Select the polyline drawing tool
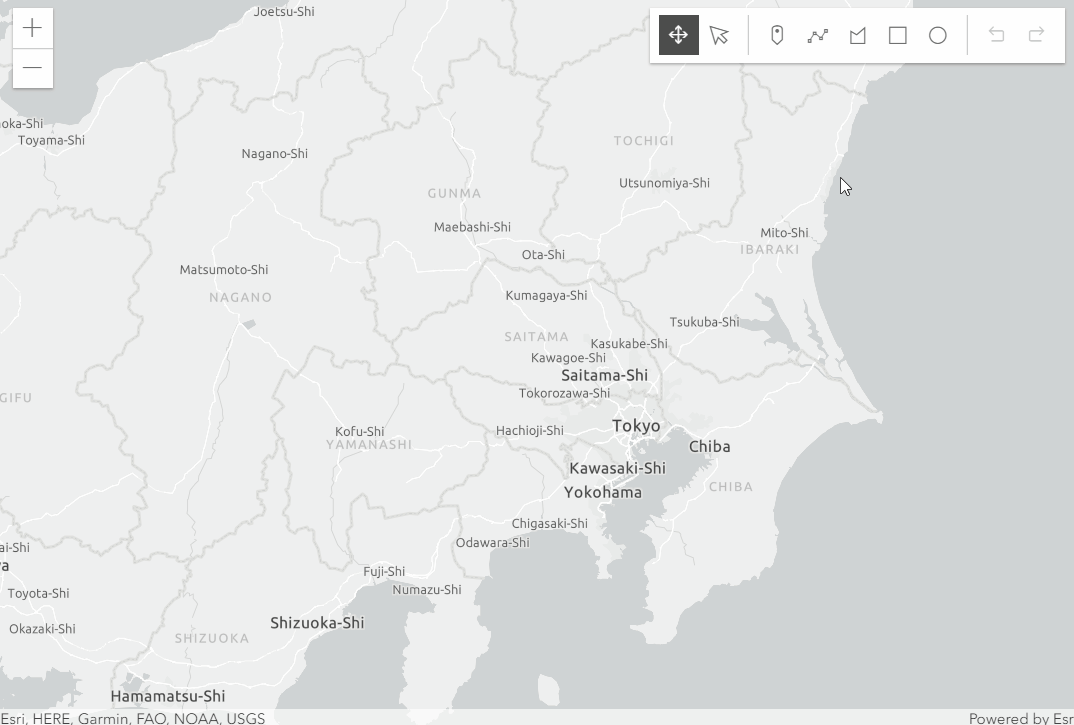 (817, 35)
